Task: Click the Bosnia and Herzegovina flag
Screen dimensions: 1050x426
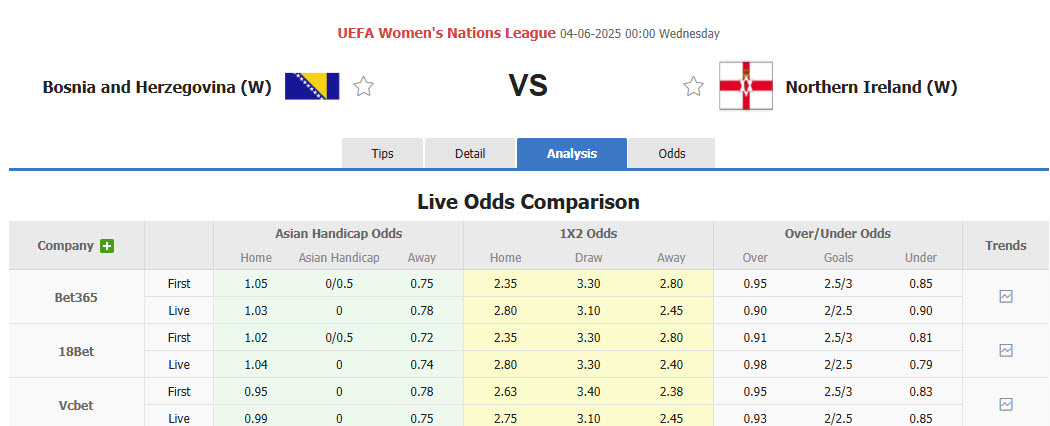Action: coord(312,87)
